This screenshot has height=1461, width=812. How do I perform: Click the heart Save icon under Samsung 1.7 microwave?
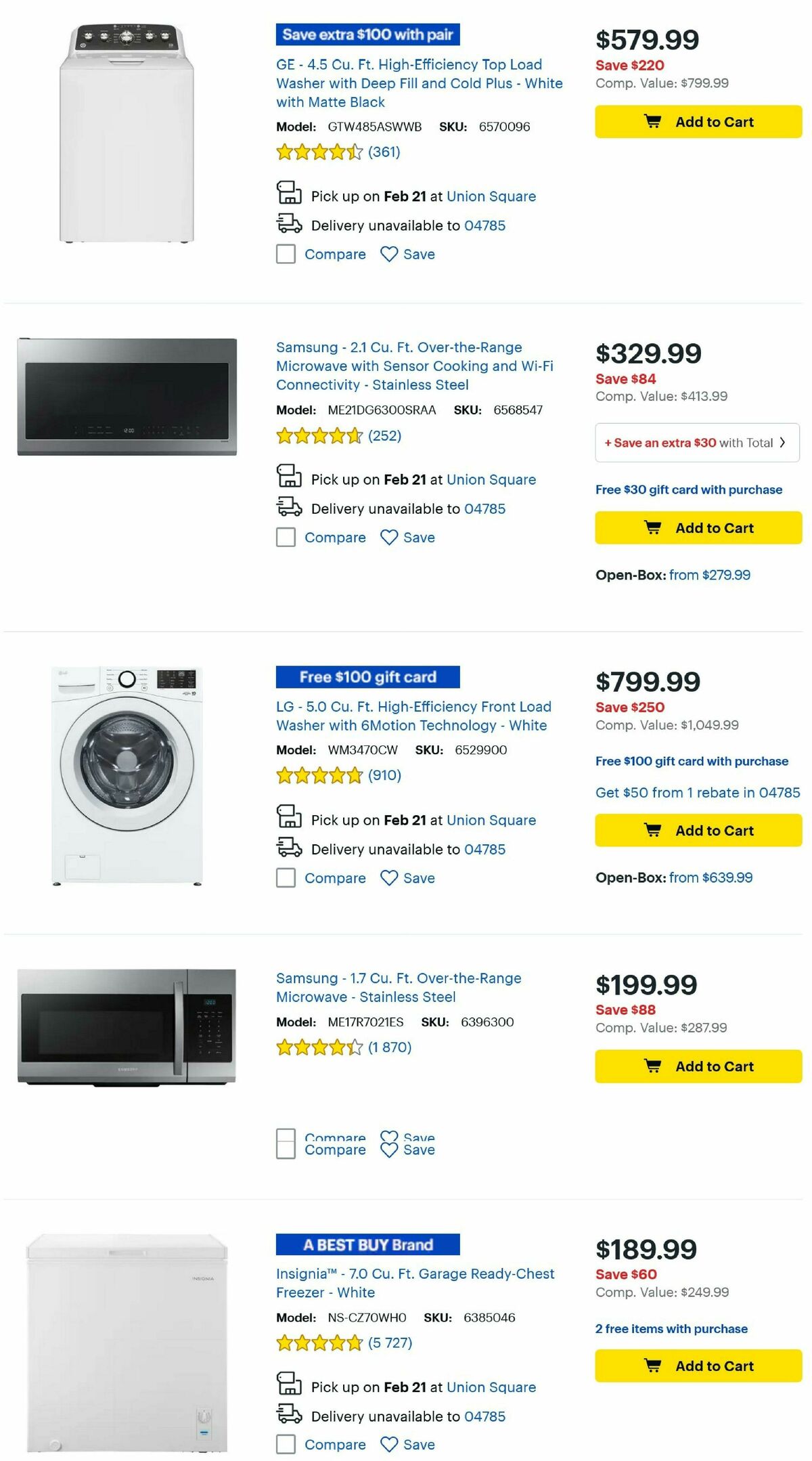point(389,1149)
